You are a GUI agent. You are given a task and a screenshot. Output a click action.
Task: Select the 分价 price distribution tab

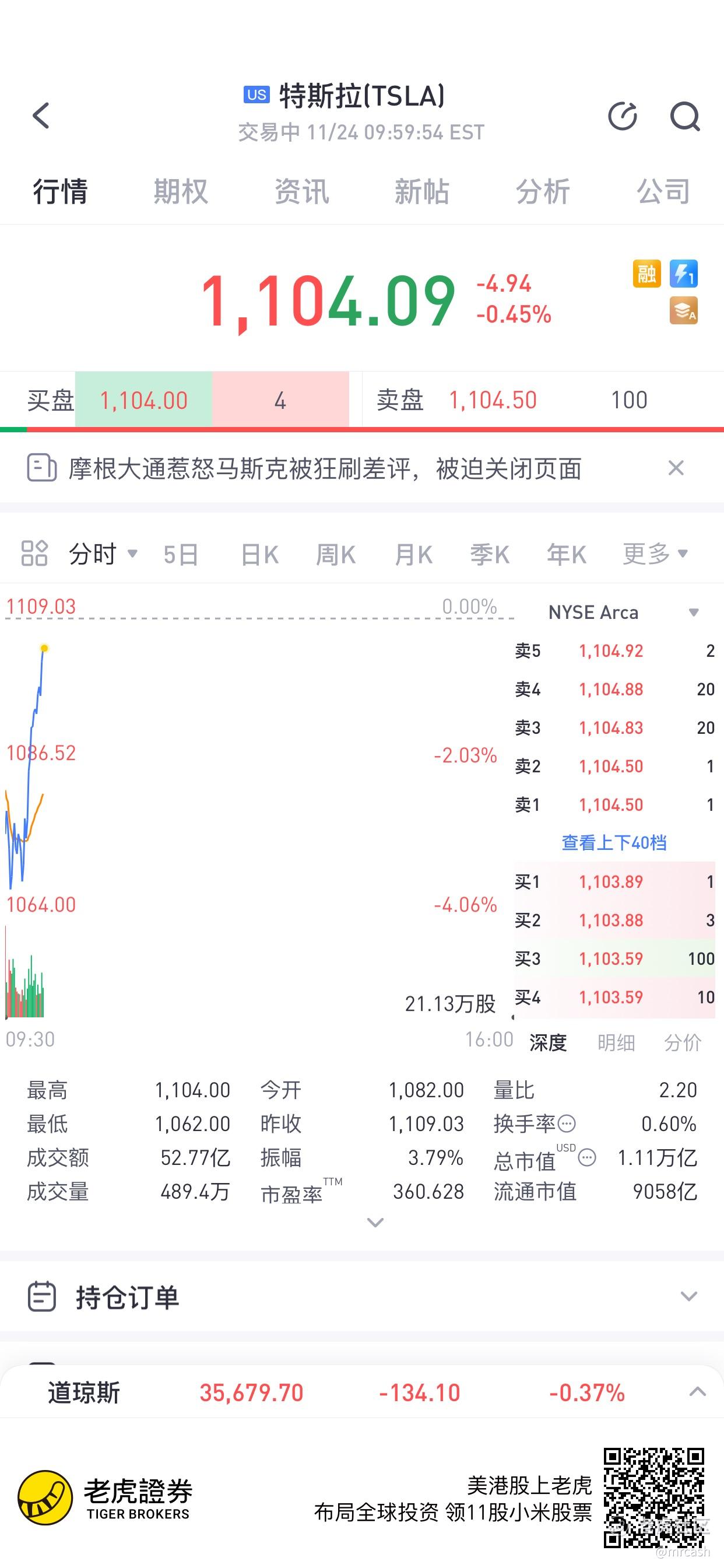(x=683, y=1042)
